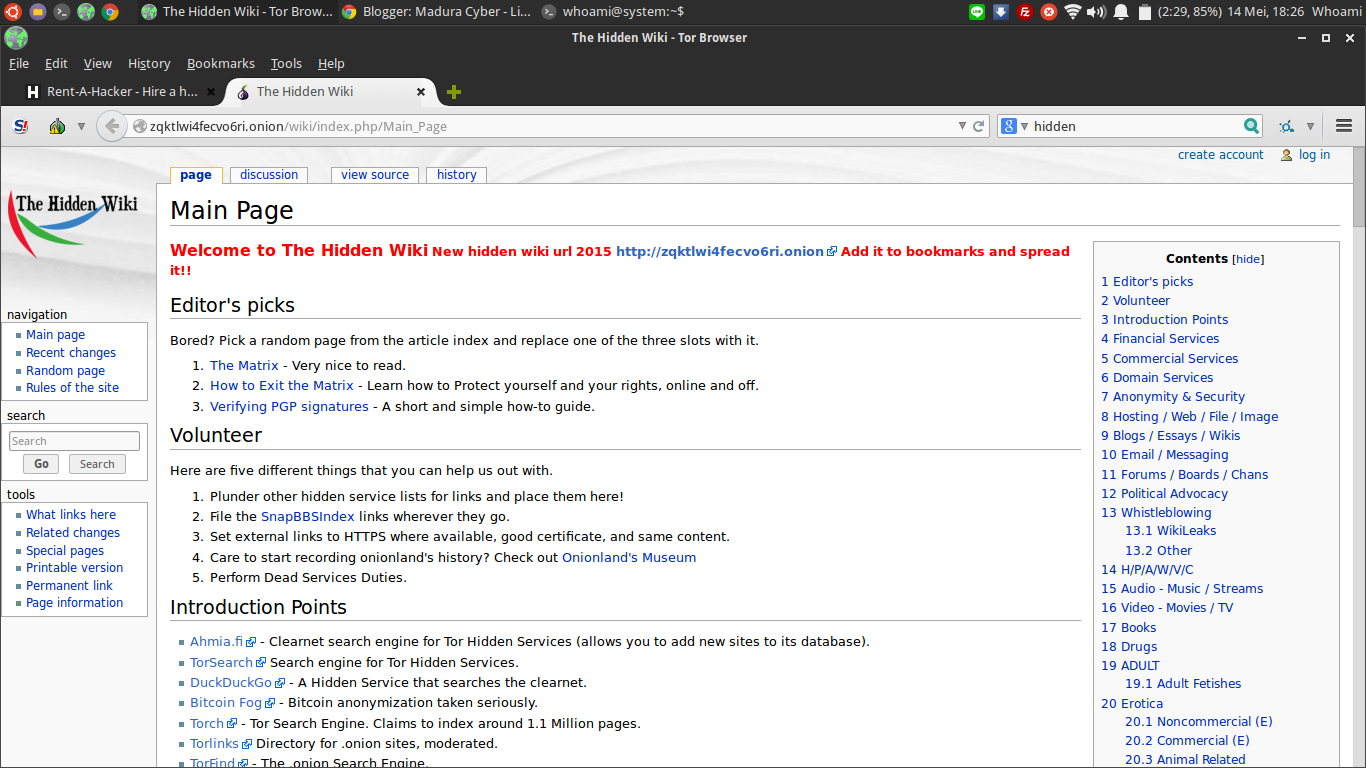
Task: Open Rules of the site link
Action: [72, 388]
